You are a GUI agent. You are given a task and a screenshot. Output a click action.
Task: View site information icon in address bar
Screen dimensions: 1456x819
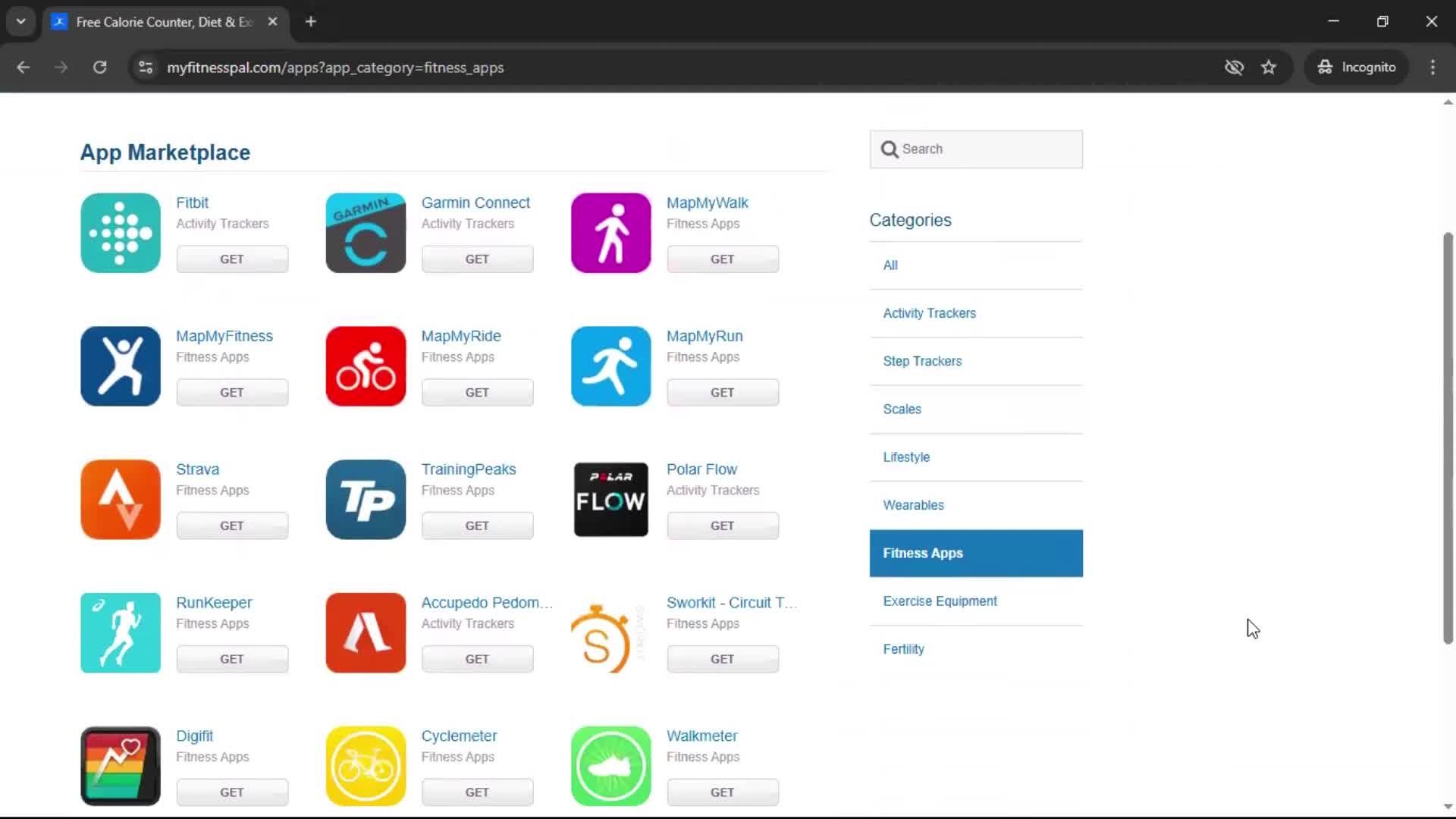point(146,67)
